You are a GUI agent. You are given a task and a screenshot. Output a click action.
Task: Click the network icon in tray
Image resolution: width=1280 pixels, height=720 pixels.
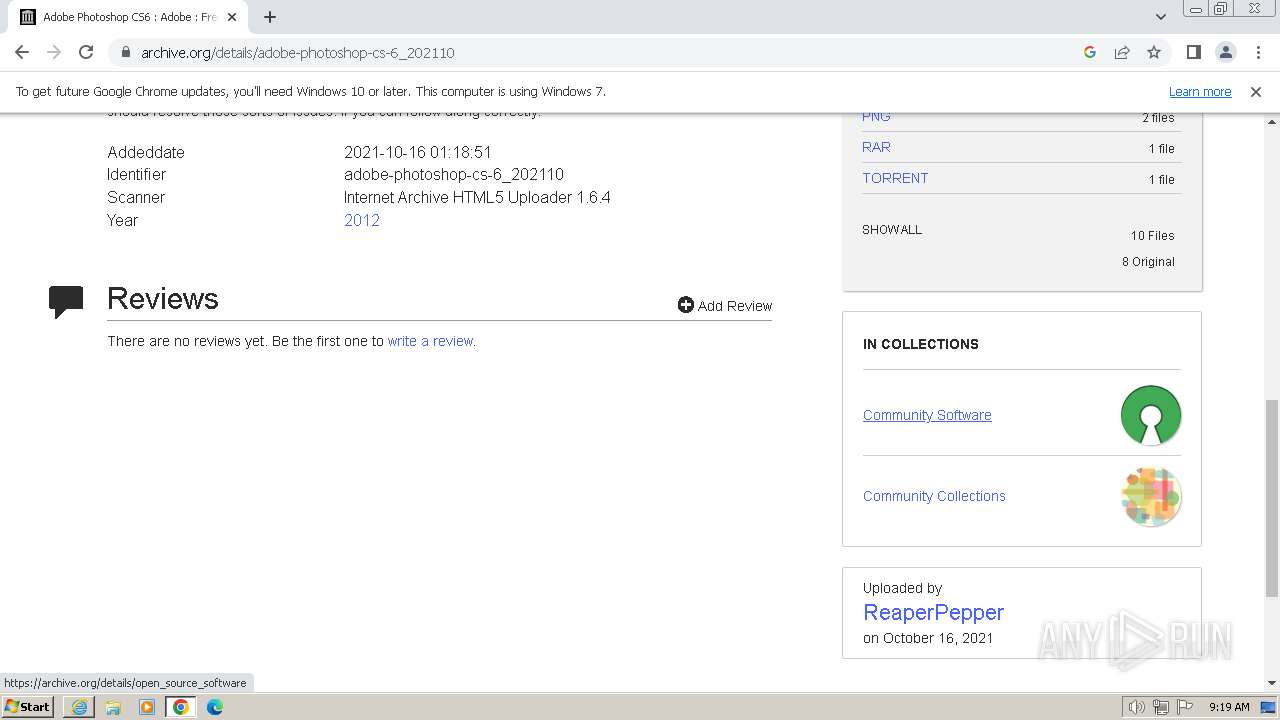tap(1161, 707)
